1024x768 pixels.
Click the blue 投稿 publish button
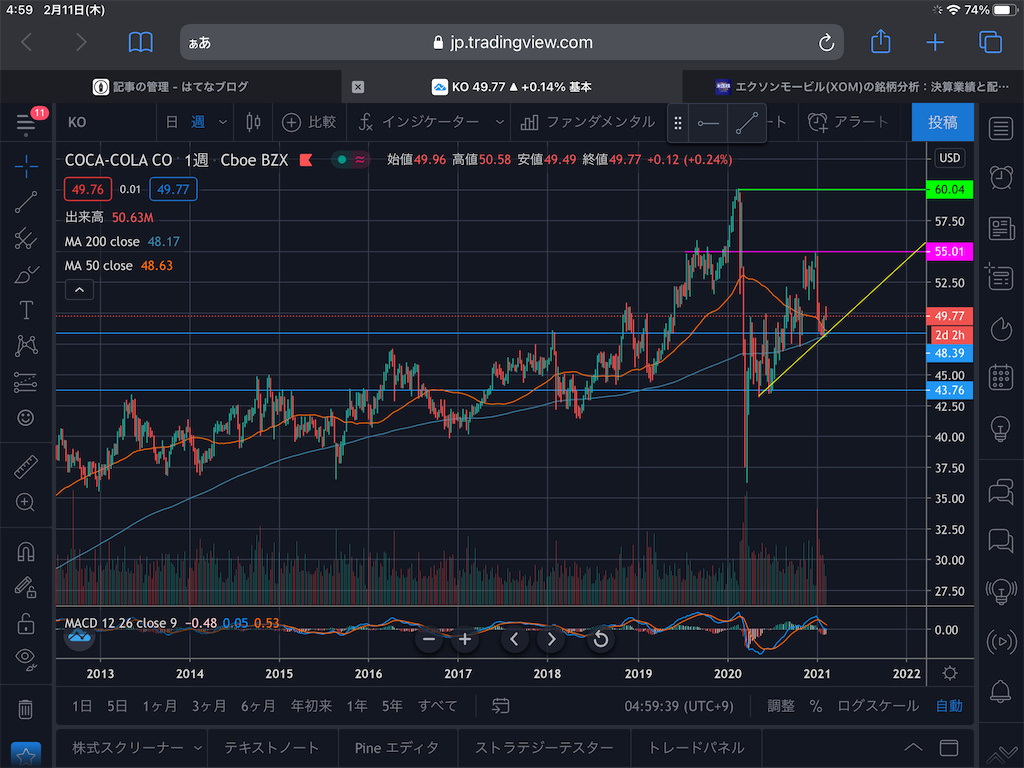[942, 122]
